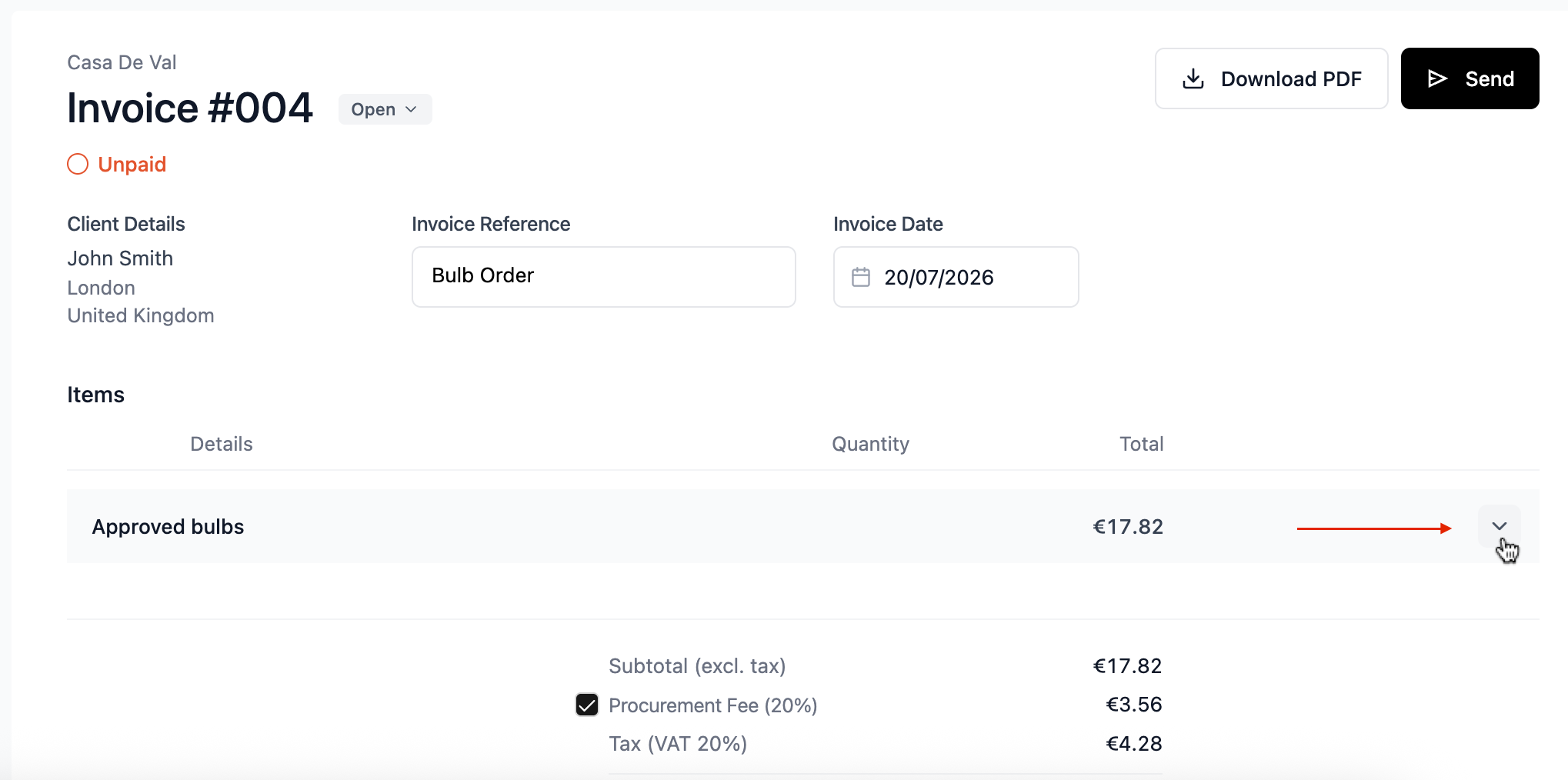Open the Invoice Date picker field

click(956, 277)
